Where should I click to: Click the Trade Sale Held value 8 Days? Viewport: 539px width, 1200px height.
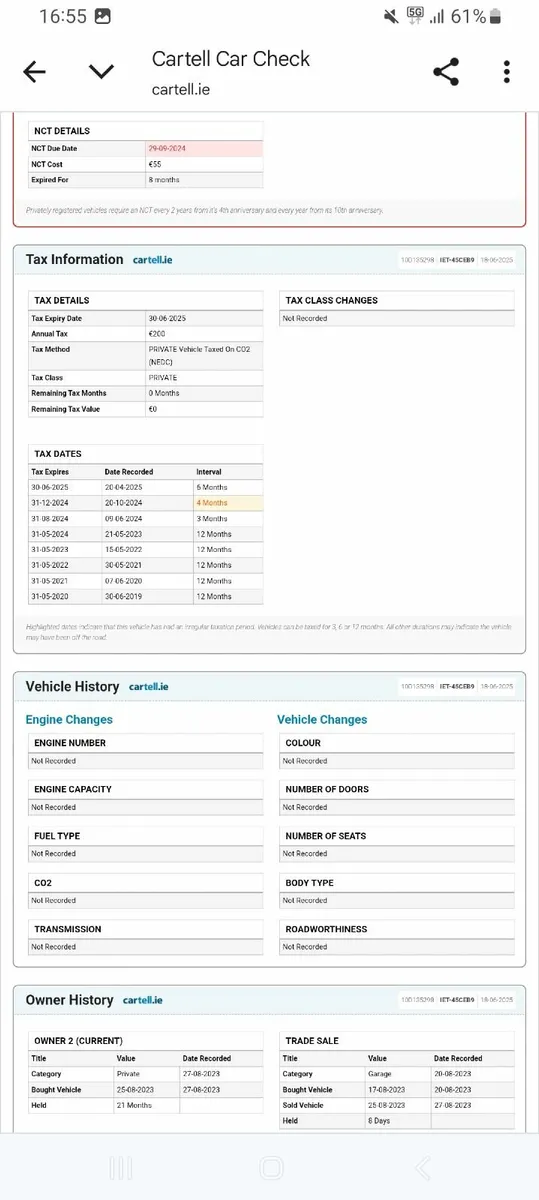tap(378, 1121)
